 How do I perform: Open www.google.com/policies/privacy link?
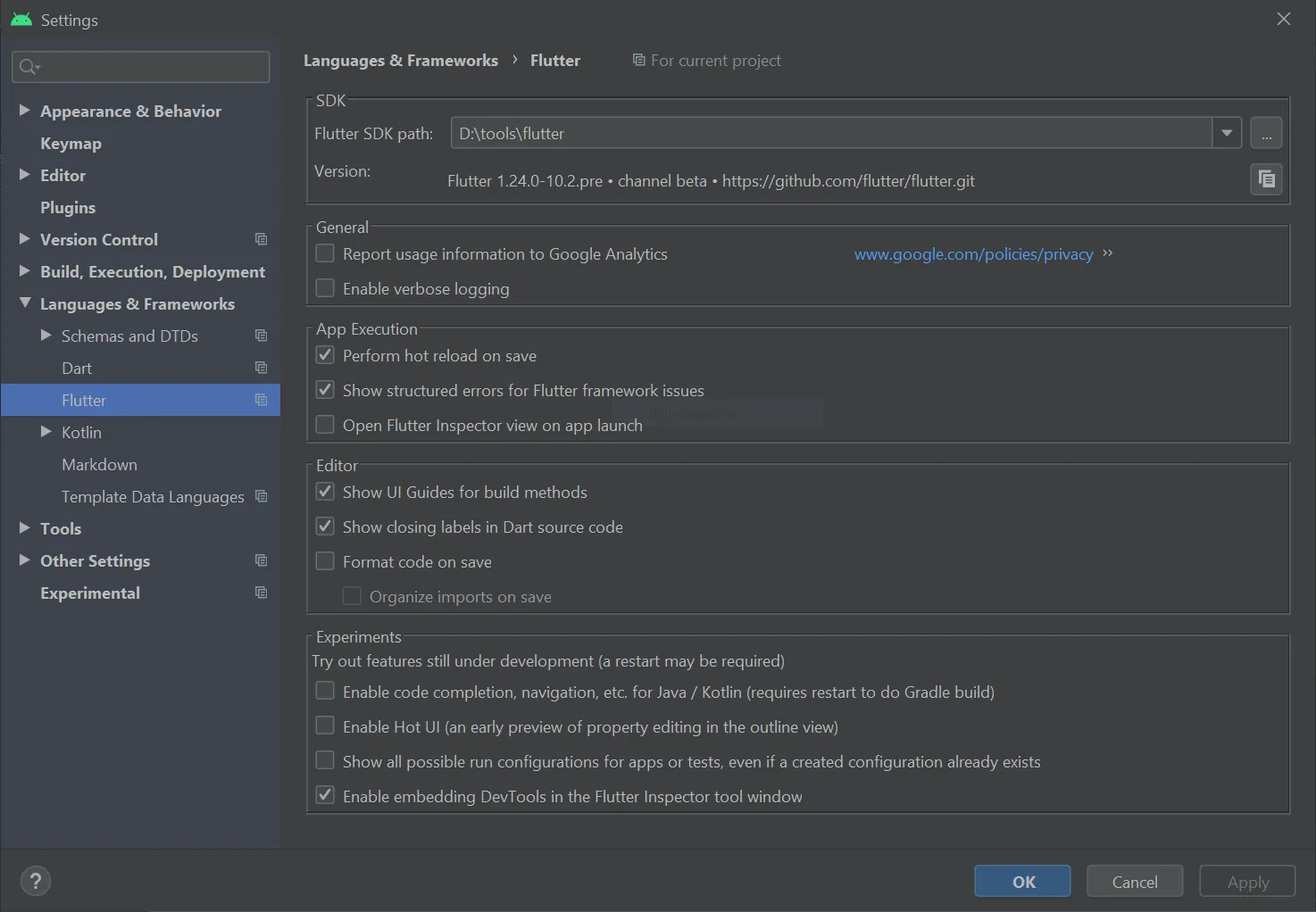point(973,254)
